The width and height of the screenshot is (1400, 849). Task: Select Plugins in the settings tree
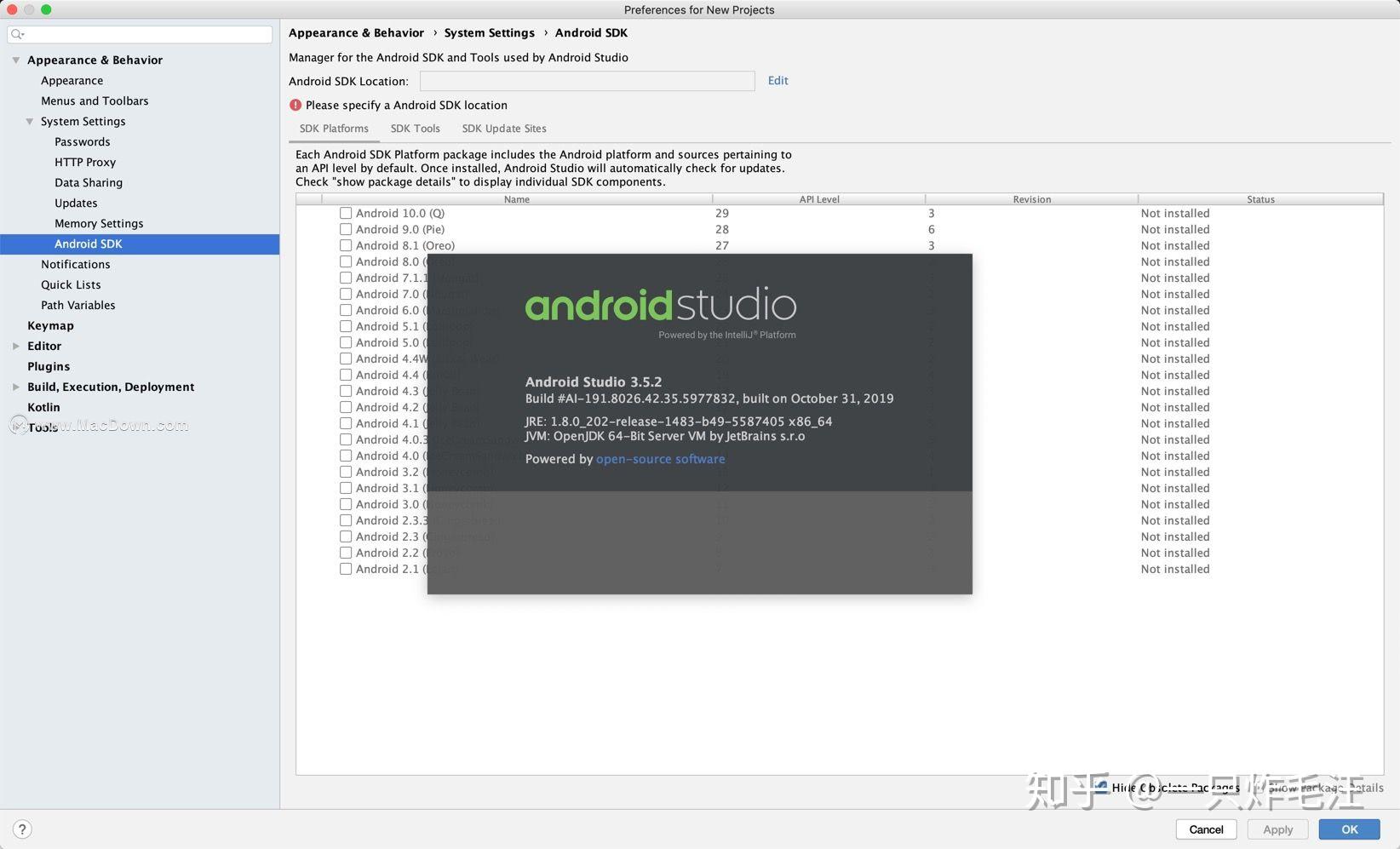click(x=49, y=366)
